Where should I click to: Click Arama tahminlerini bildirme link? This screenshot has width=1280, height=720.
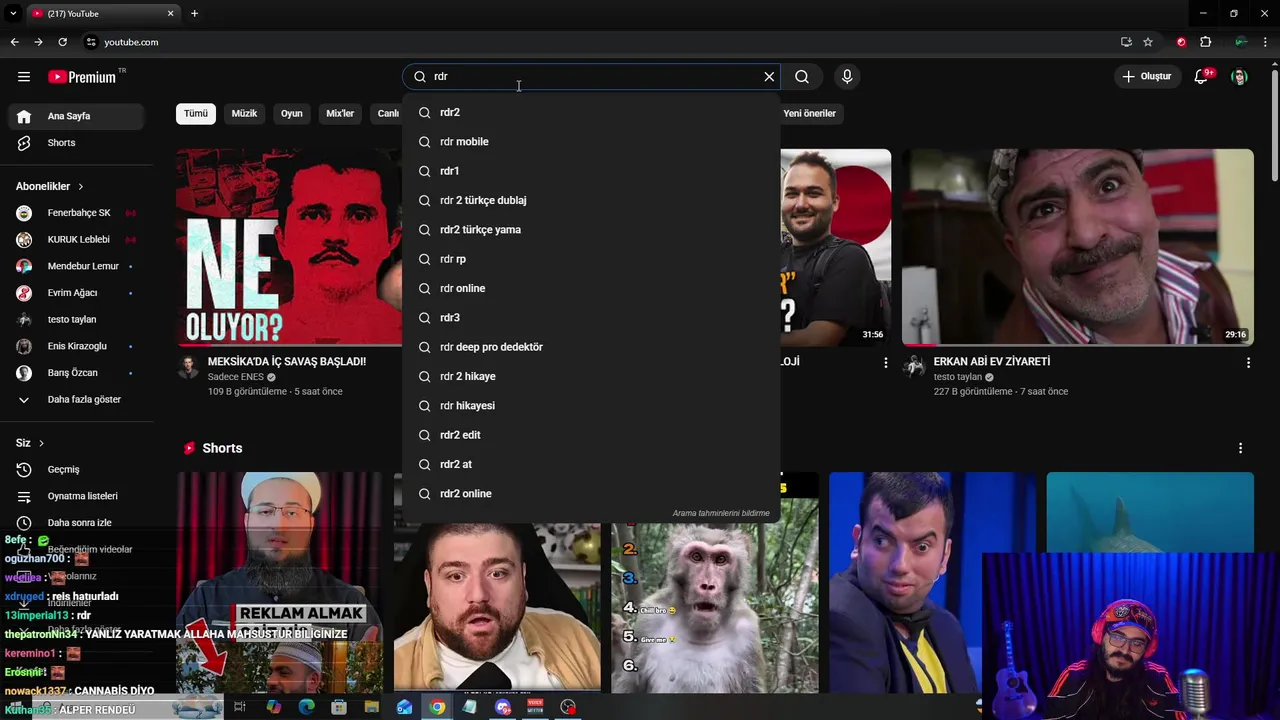[x=721, y=513]
